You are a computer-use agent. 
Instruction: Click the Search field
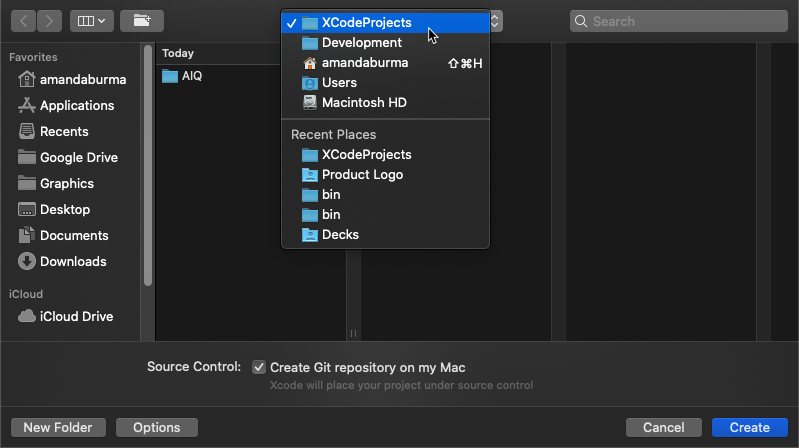679,21
